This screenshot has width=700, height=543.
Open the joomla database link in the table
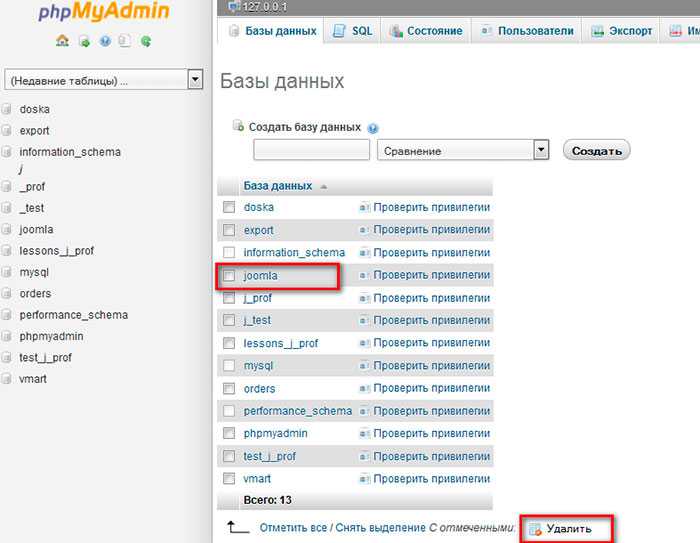click(x=260, y=276)
